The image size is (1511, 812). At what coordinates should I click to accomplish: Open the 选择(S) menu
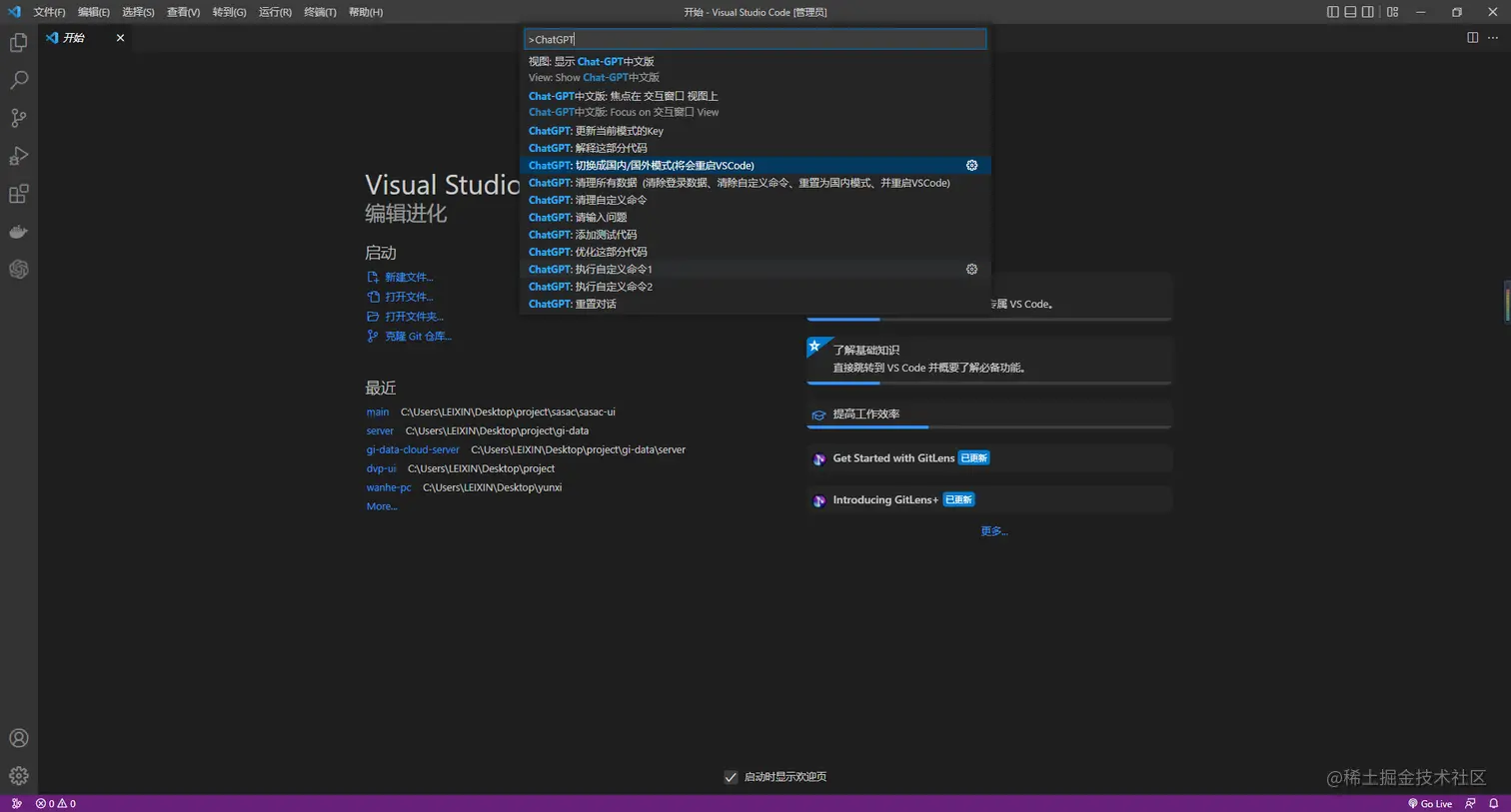pos(138,12)
